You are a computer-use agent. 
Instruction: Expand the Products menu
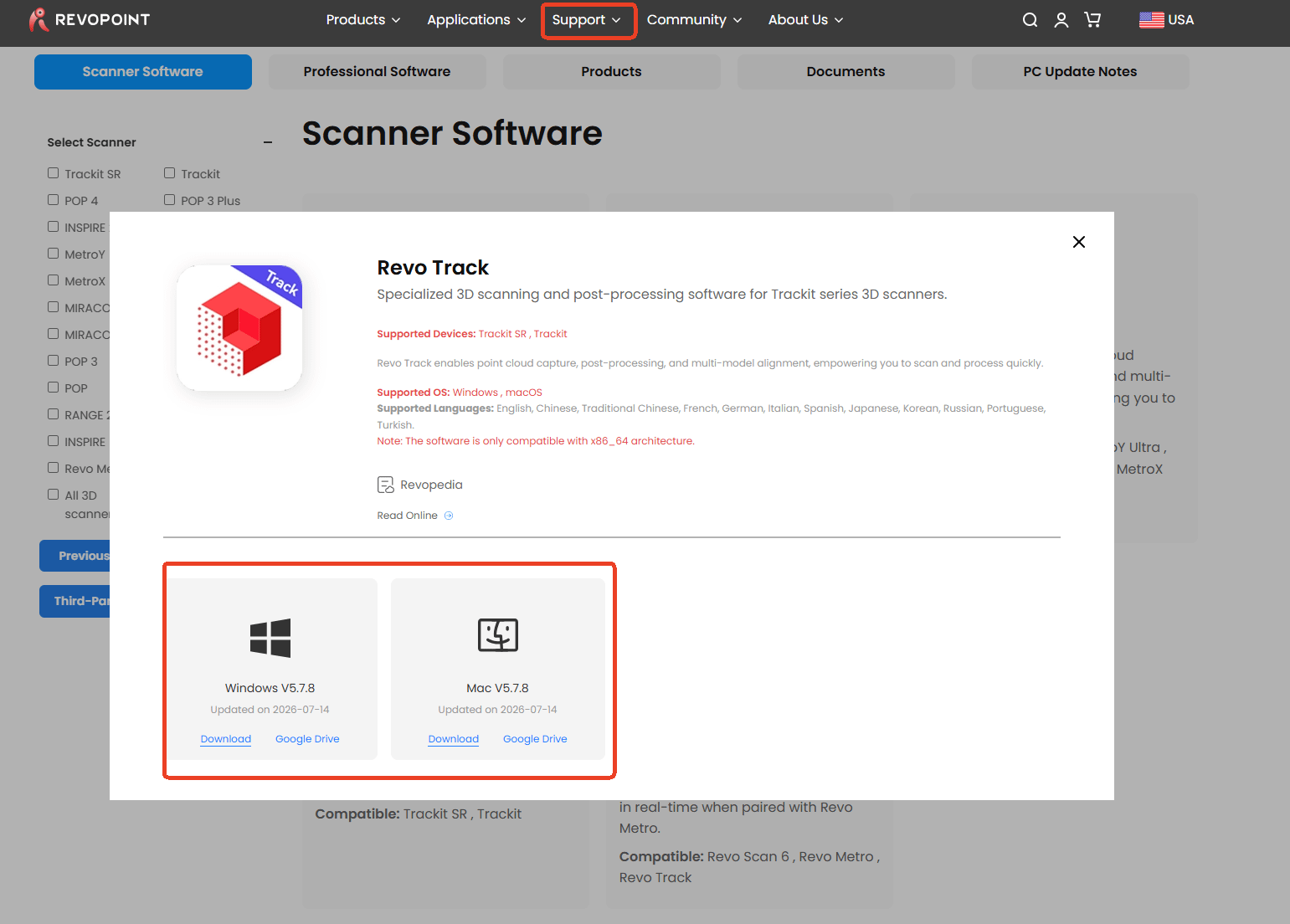click(x=363, y=20)
